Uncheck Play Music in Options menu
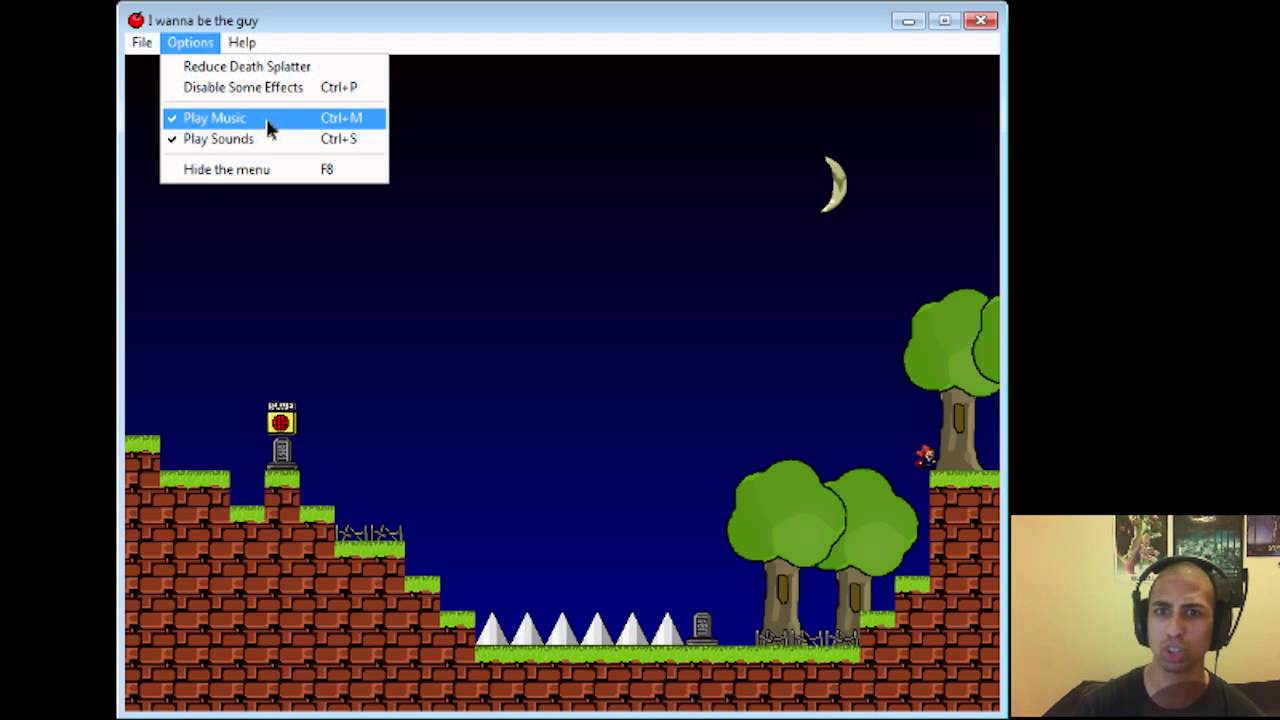 pyautogui.click(x=274, y=118)
